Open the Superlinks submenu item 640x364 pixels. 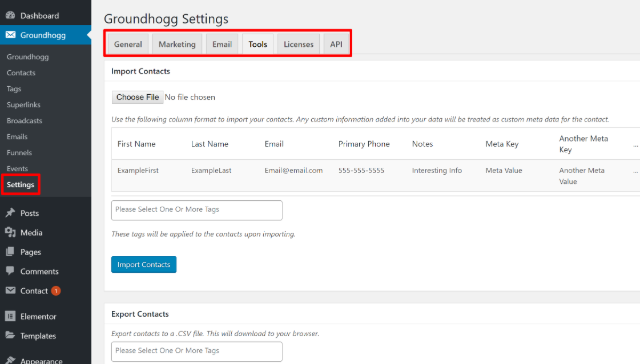23,104
